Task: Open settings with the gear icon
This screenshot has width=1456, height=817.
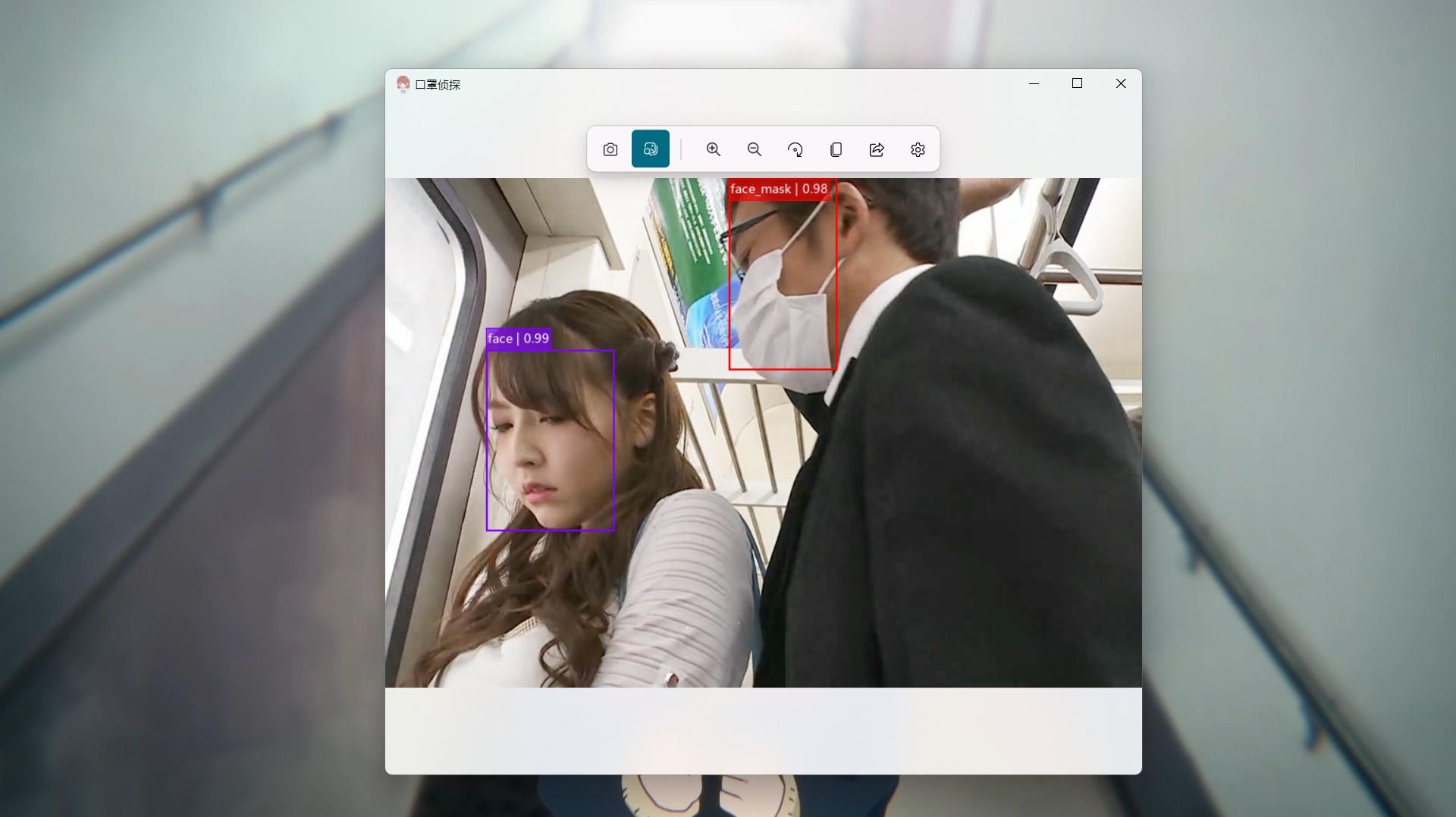Action: pos(918,149)
